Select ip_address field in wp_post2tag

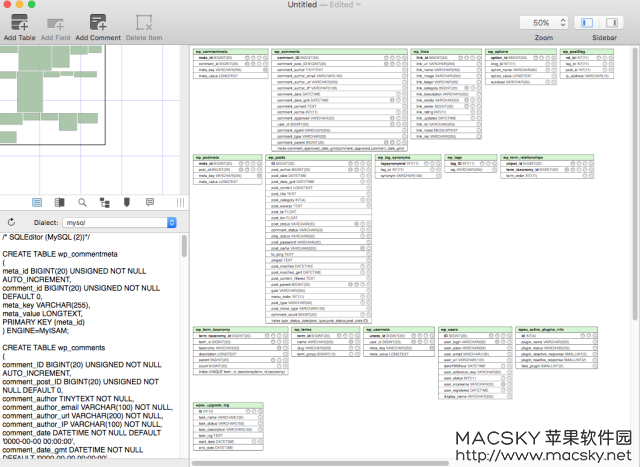coord(587,76)
